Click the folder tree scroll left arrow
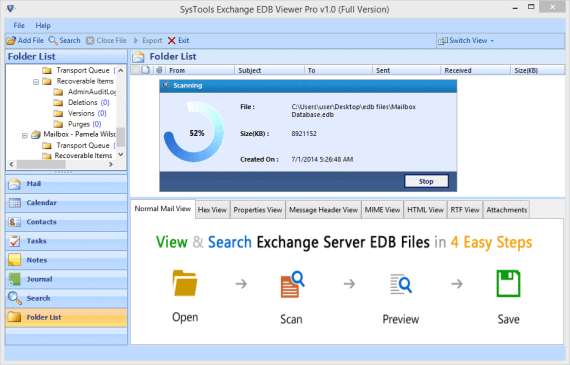Screen dimensions: 570x365 tap(11, 164)
